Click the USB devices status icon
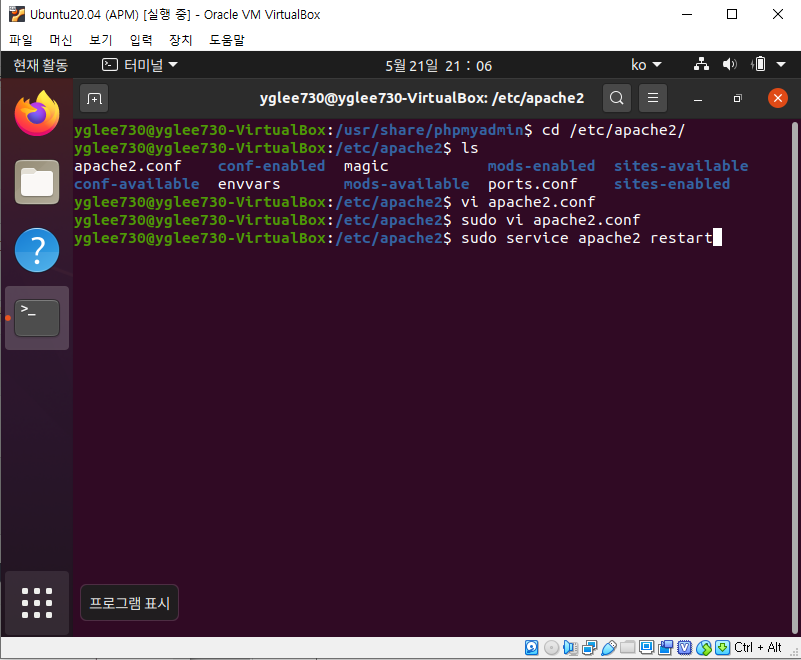Viewport: 801px width, 660px height. pos(608,648)
